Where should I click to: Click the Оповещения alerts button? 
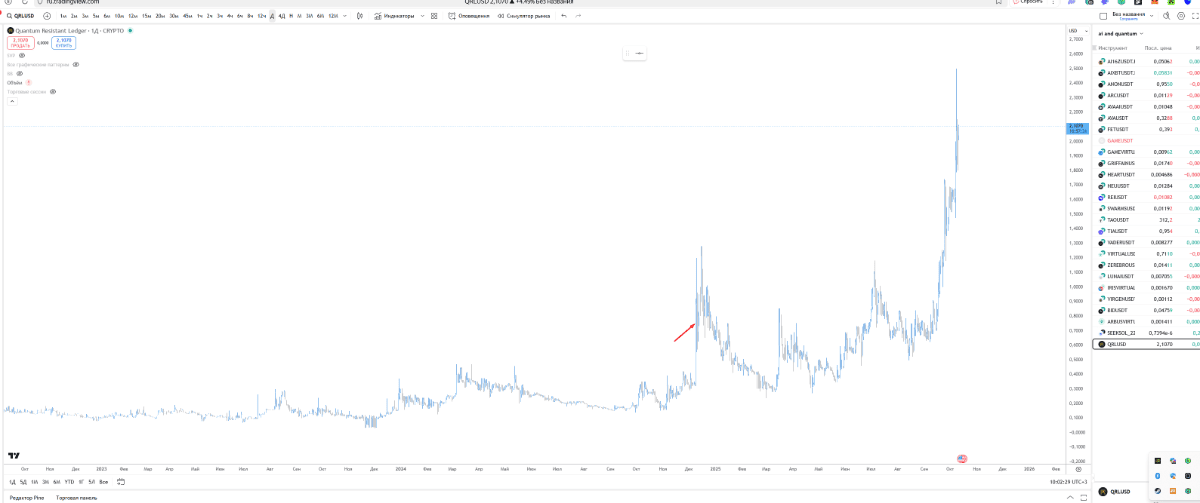[470, 16]
